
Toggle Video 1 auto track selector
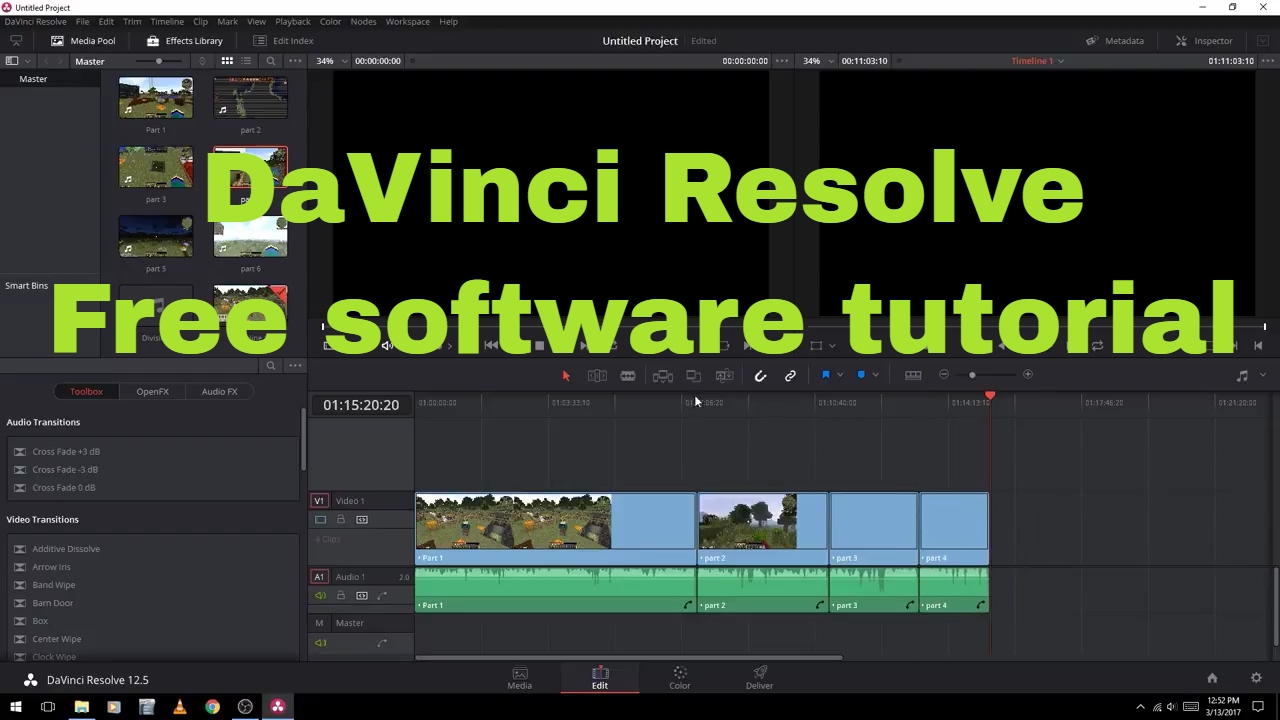pyautogui.click(x=361, y=519)
